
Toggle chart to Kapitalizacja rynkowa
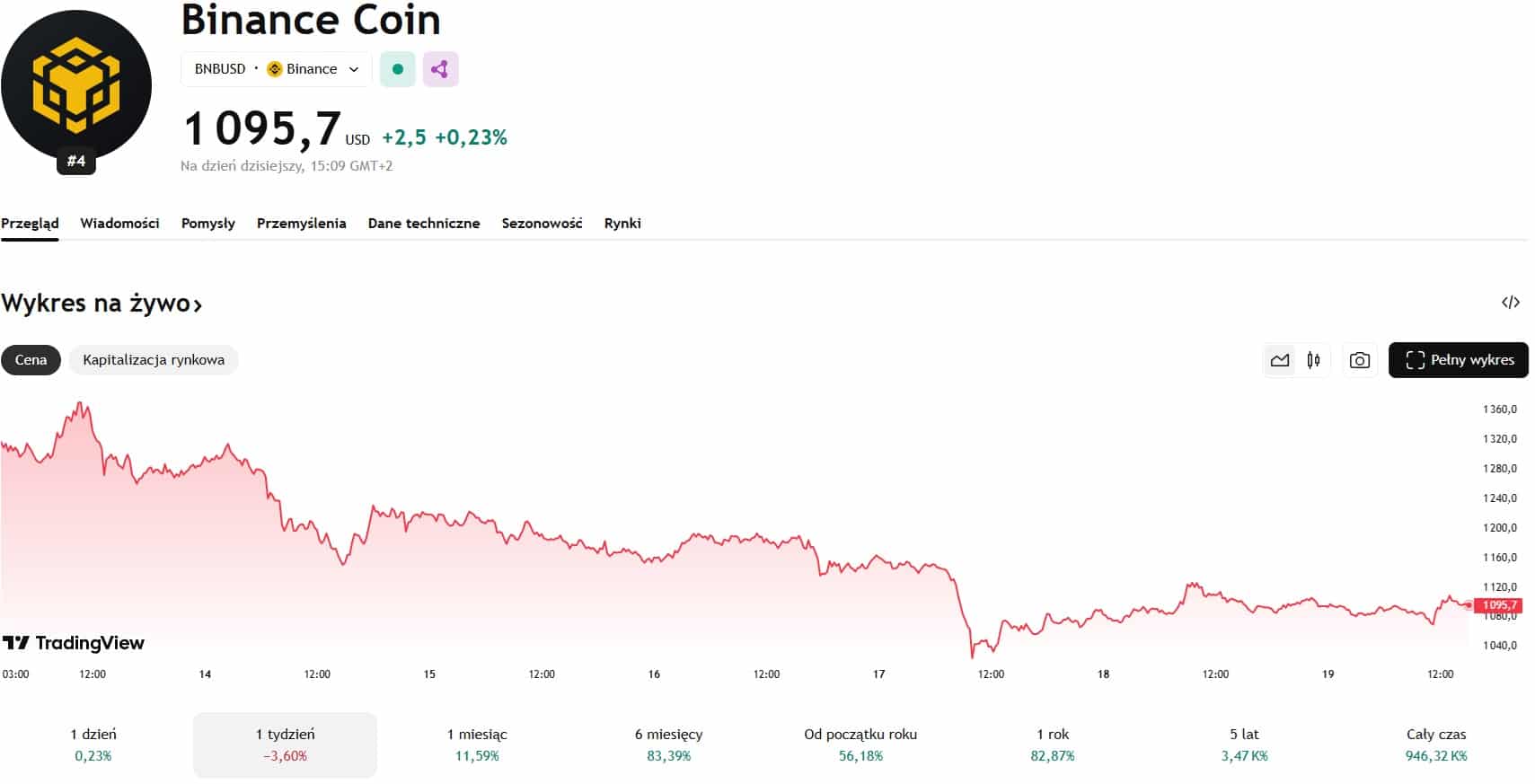154,360
